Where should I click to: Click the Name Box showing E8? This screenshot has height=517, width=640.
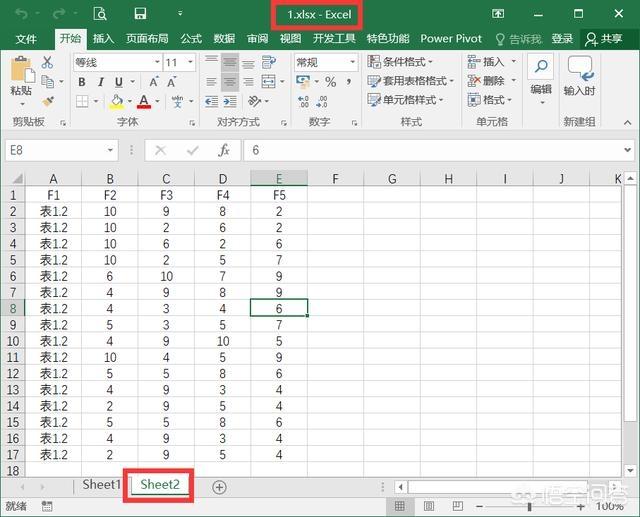pyautogui.click(x=61, y=151)
